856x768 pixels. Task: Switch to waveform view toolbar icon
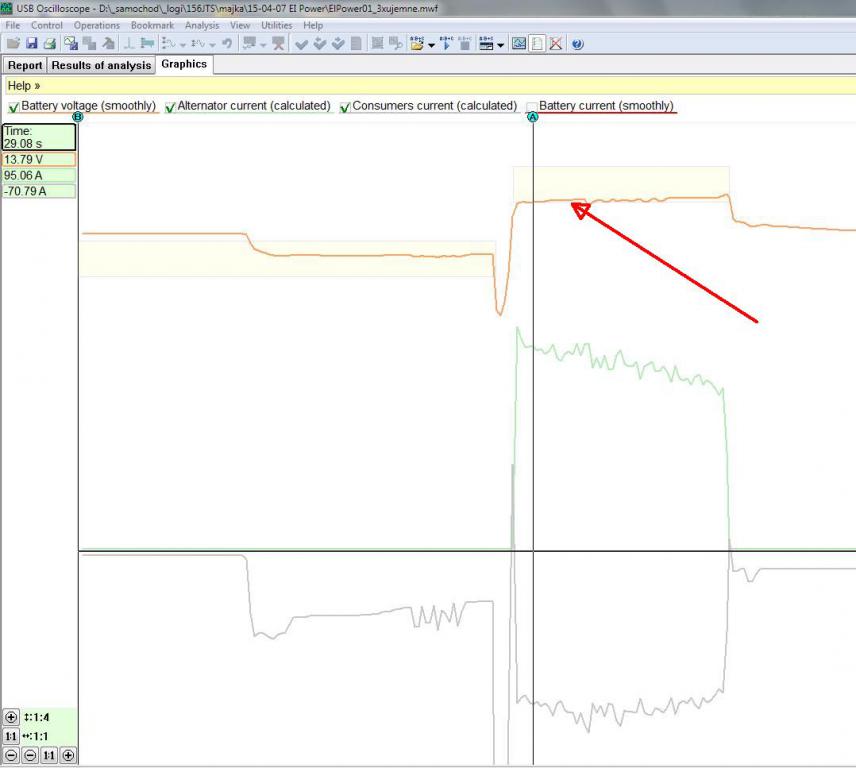pyautogui.click(x=519, y=44)
